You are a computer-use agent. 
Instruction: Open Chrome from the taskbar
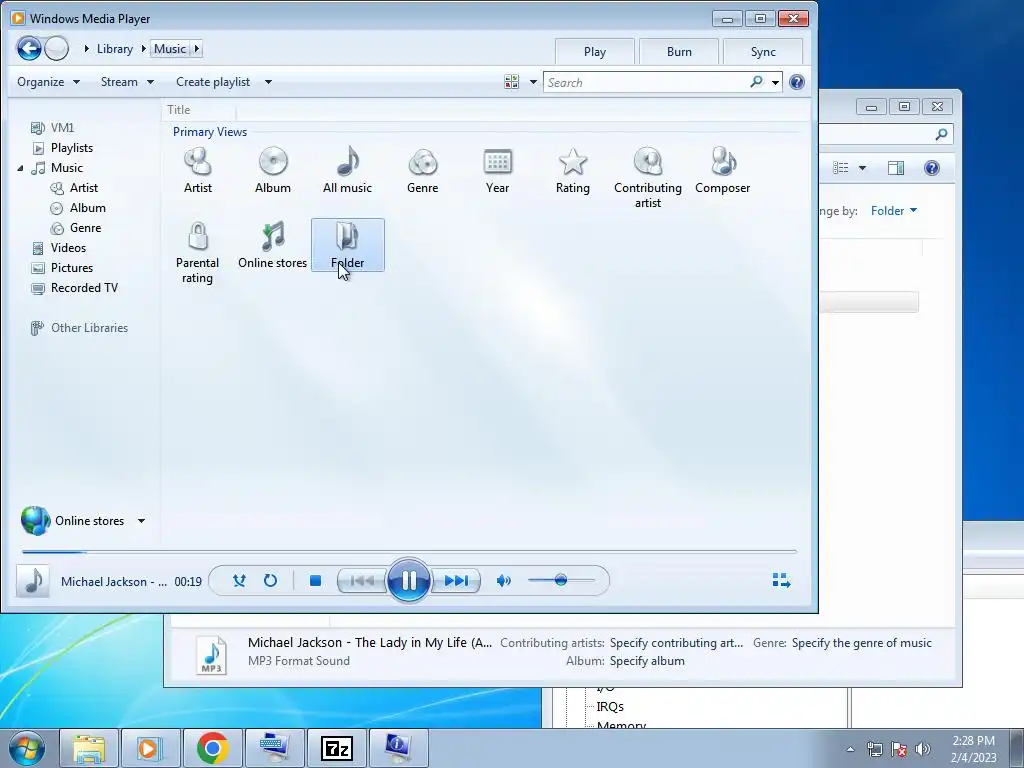(212, 748)
